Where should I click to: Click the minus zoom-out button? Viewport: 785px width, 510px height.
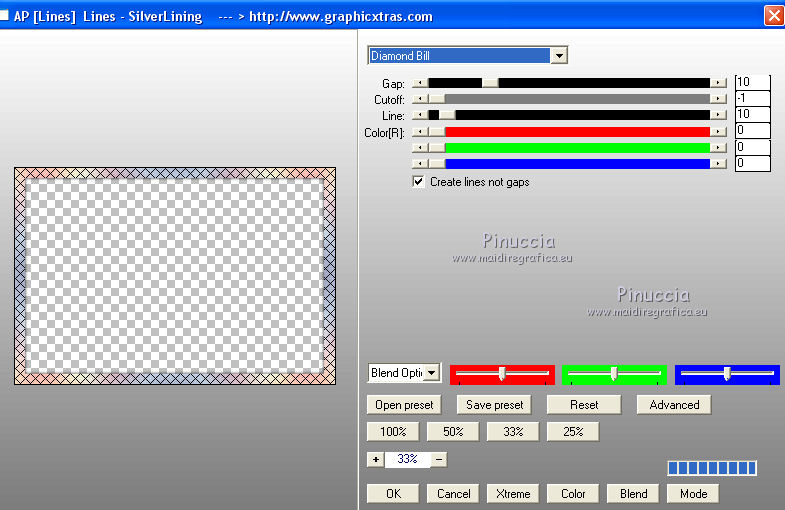click(x=439, y=459)
